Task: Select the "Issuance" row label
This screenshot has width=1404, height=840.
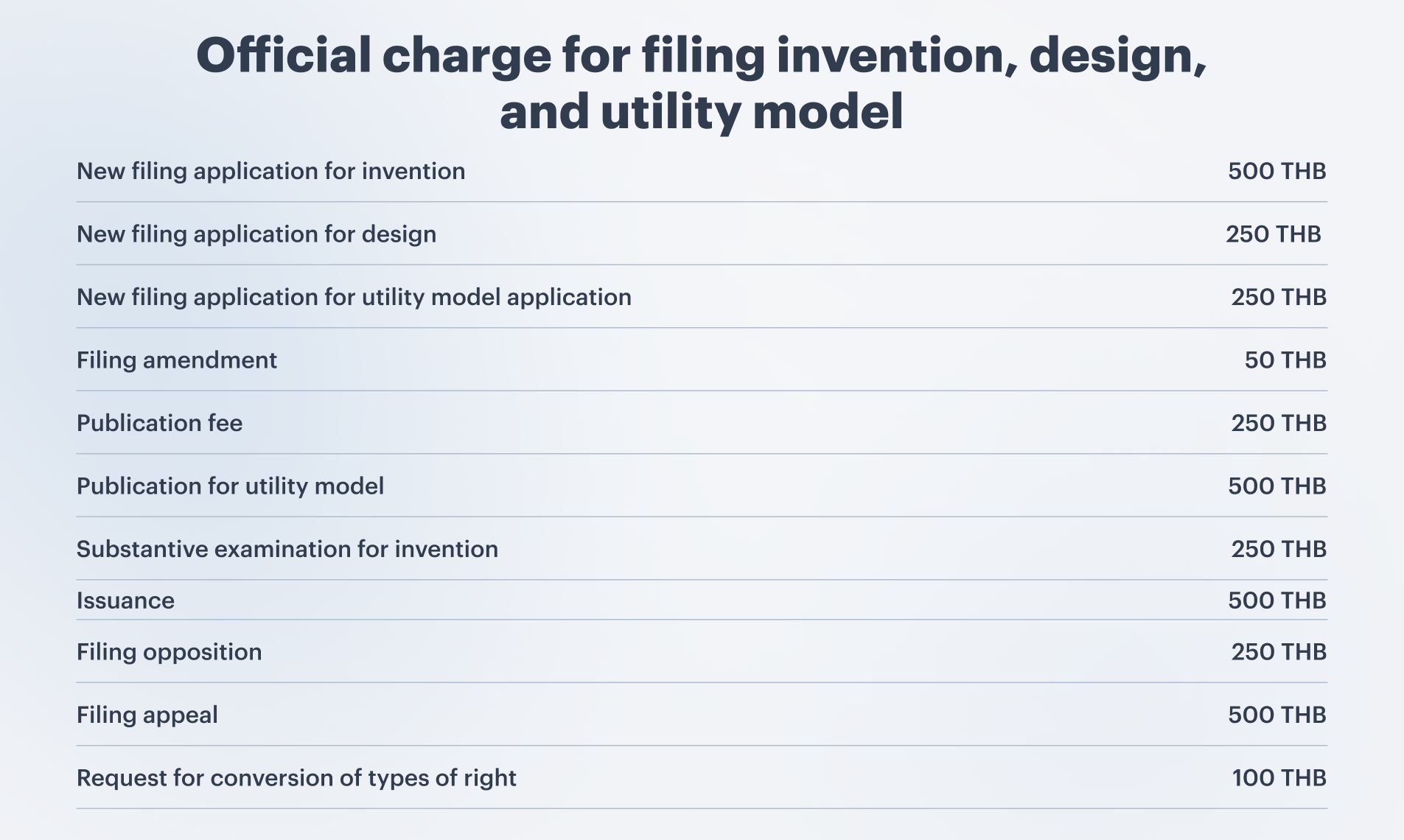Action: click(125, 601)
